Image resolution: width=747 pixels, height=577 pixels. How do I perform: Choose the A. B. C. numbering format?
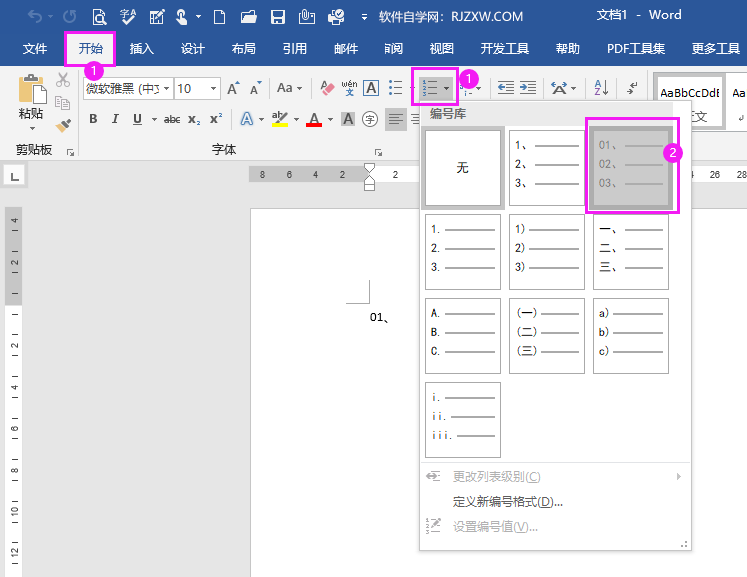463,336
